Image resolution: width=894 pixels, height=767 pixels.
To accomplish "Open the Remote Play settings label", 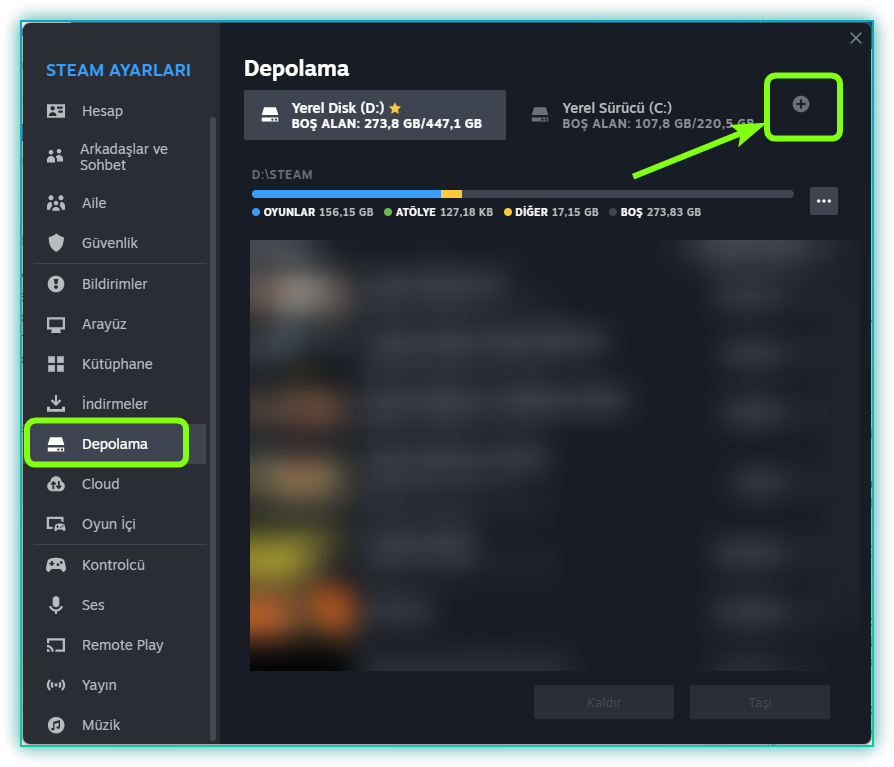I will tap(123, 645).
